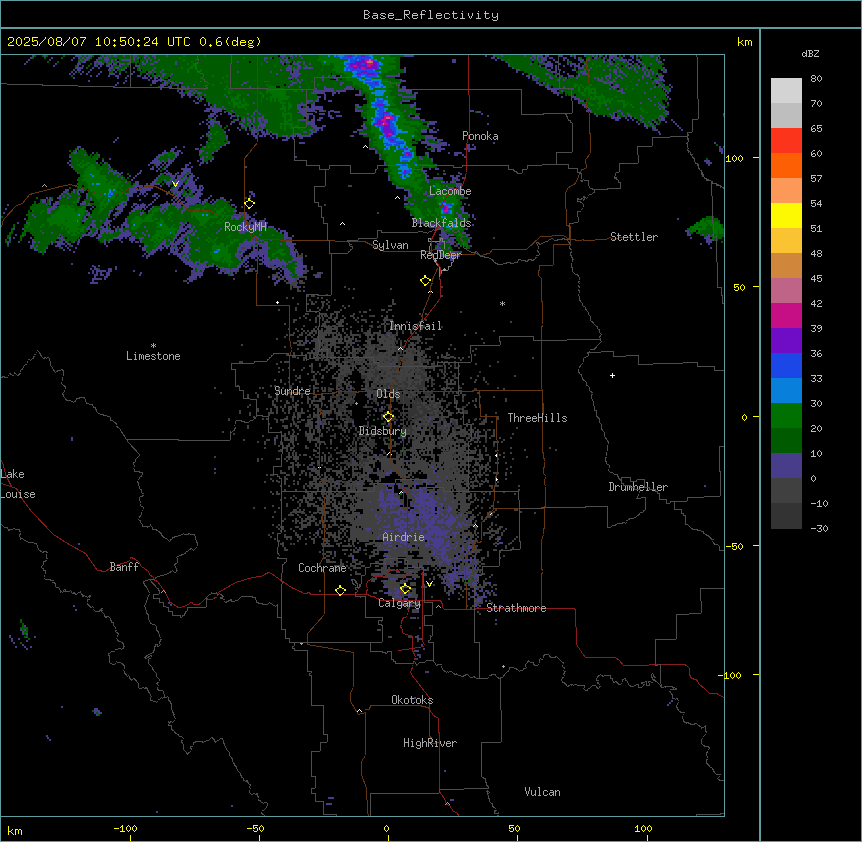The height and width of the screenshot is (842, 862).
Task: Click the 20 label on the dBZ legend
Action: [816, 428]
